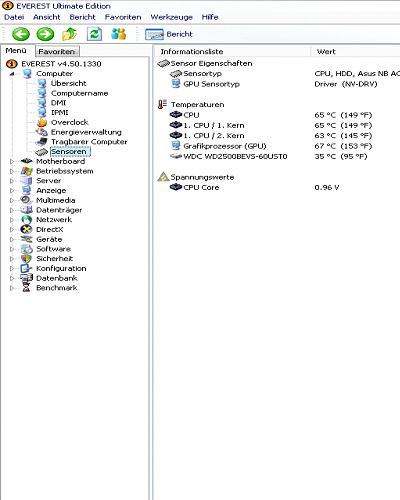The image size is (400, 500).
Task: Click the Multimedia speaker icon
Action: pyautogui.click(x=26, y=200)
